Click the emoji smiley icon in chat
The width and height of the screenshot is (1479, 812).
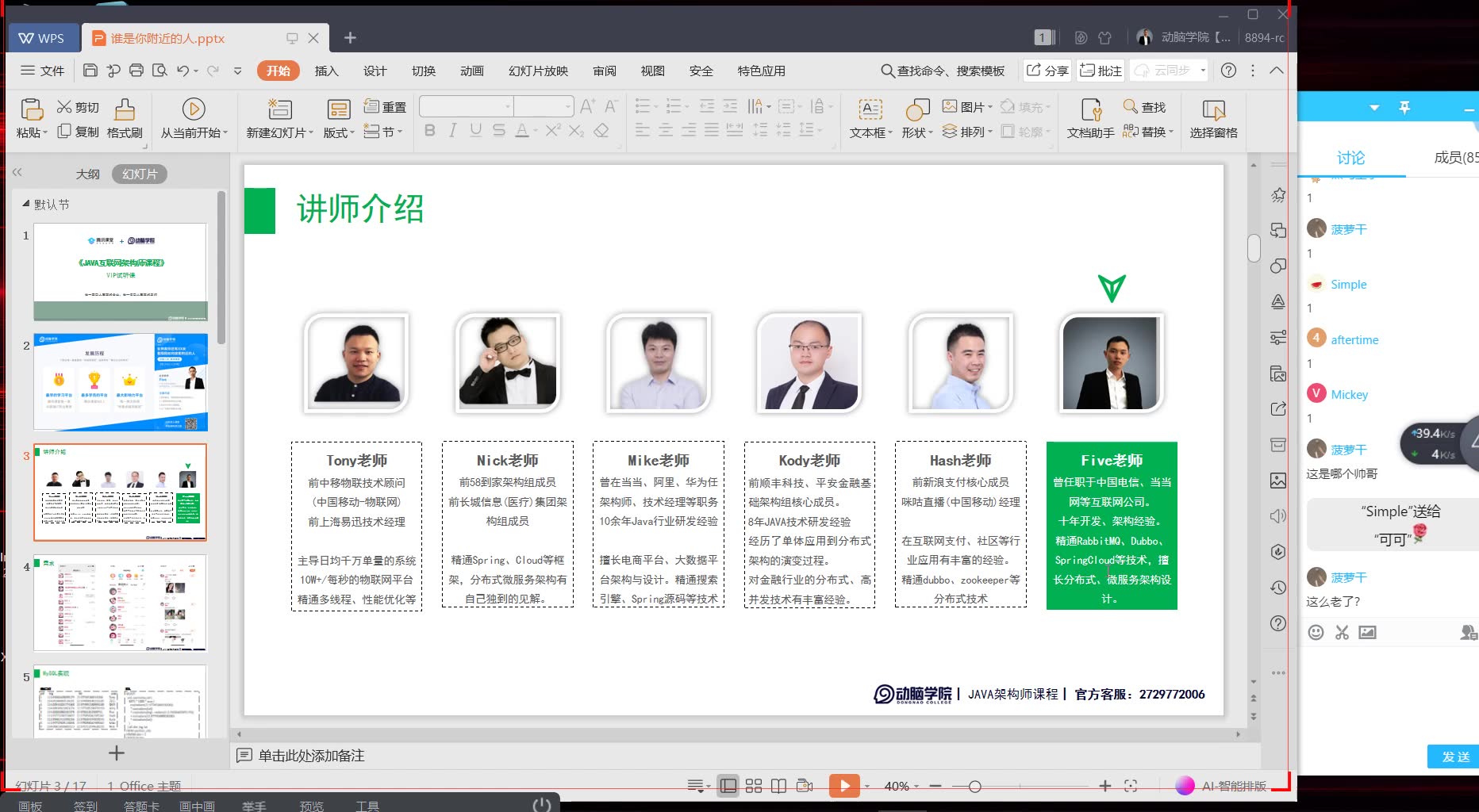tap(1316, 632)
